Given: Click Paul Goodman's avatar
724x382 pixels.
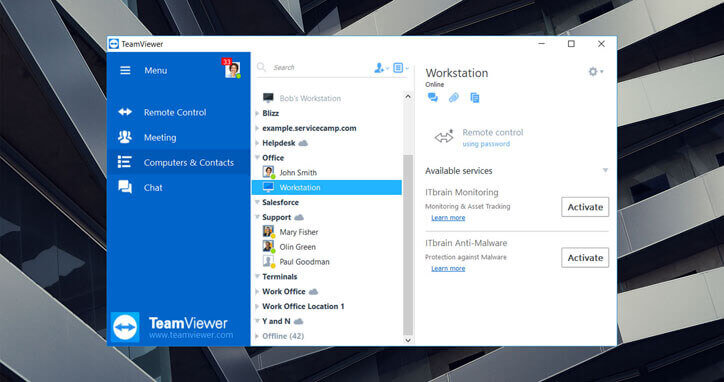Looking at the screenshot, I should coord(268,261).
